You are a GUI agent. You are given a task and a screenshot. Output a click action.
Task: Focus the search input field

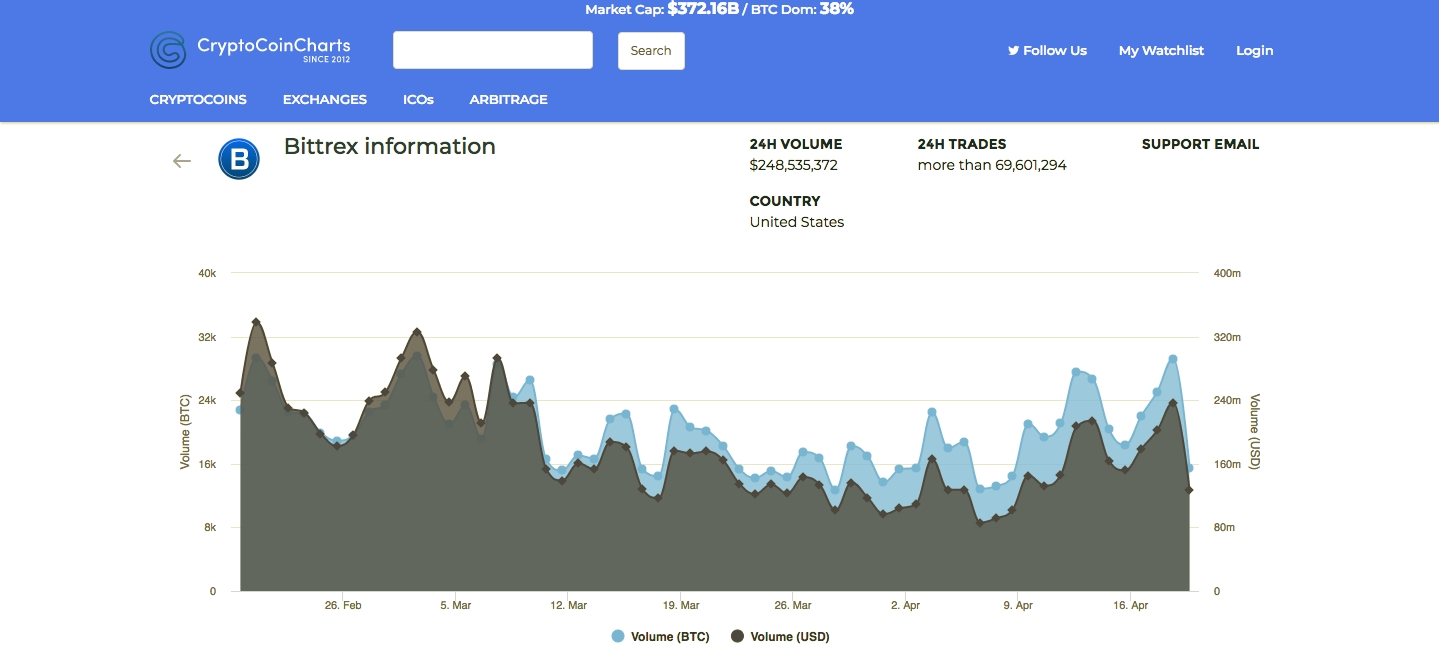coord(493,50)
